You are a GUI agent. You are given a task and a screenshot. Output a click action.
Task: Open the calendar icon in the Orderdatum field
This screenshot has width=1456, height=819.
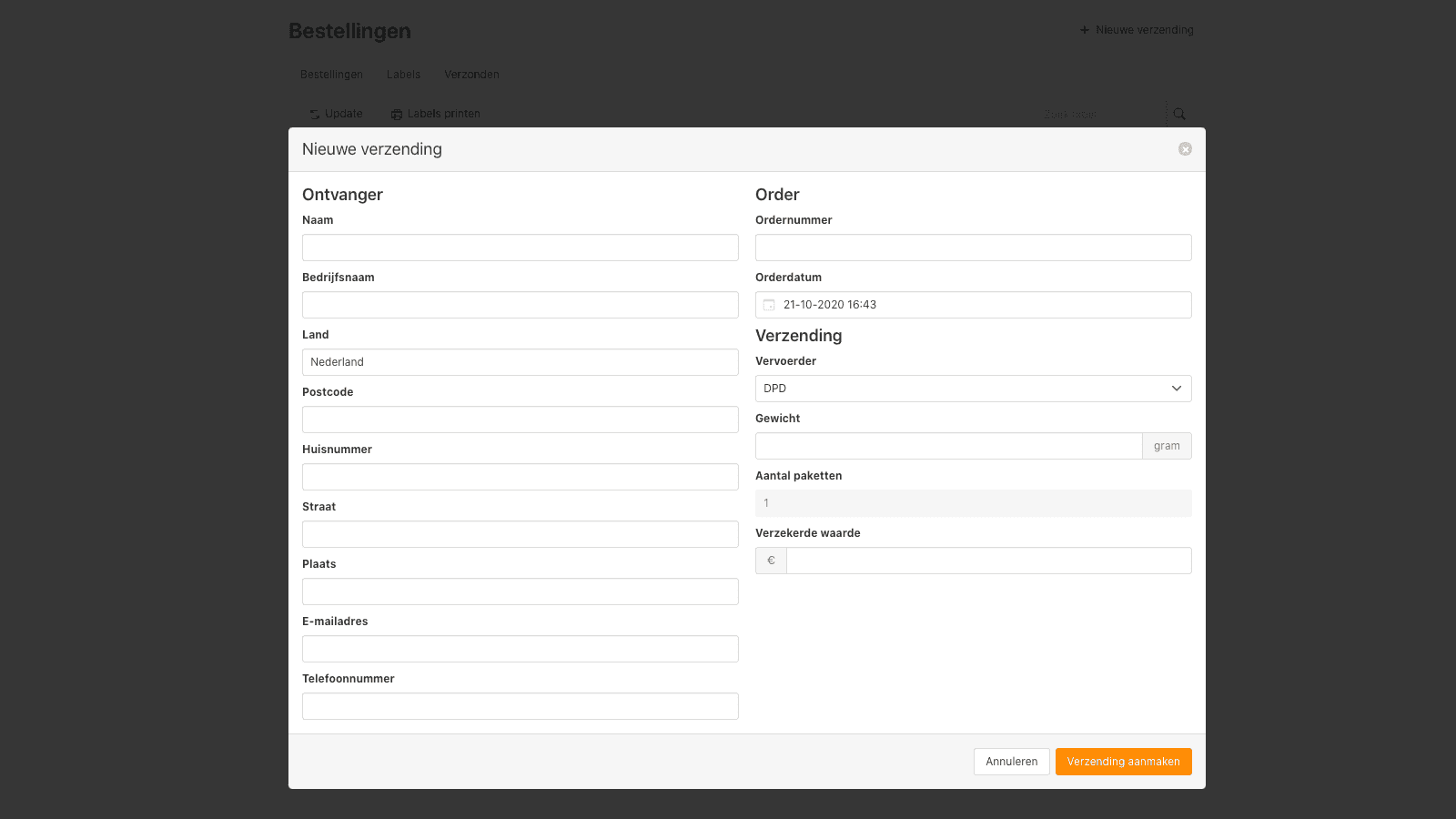tap(770, 304)
